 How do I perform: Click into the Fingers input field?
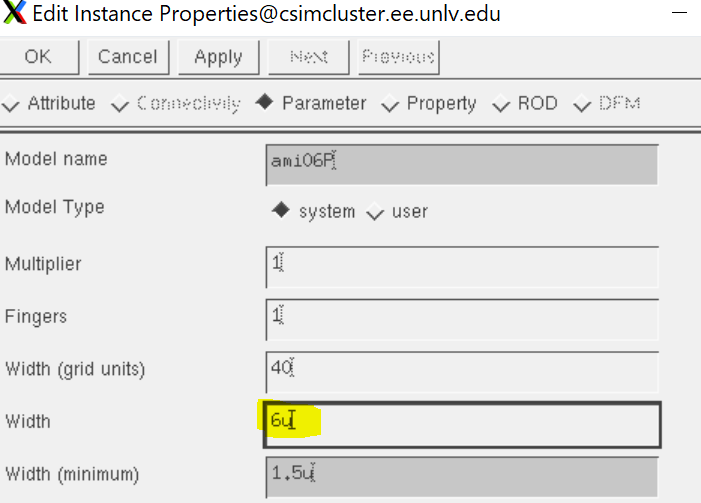pos(462,318)
